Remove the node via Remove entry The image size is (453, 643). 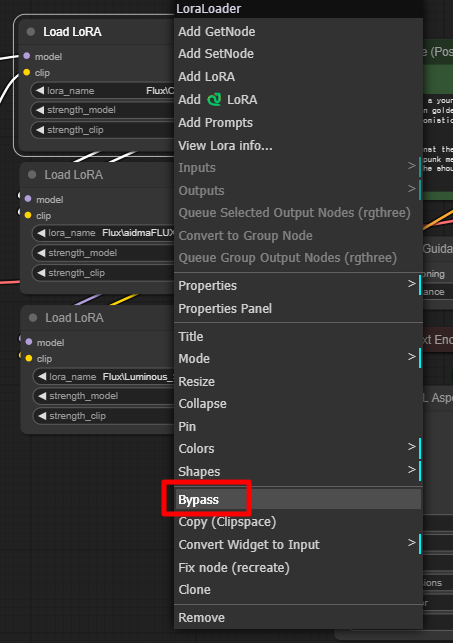(x=298, y=618)
